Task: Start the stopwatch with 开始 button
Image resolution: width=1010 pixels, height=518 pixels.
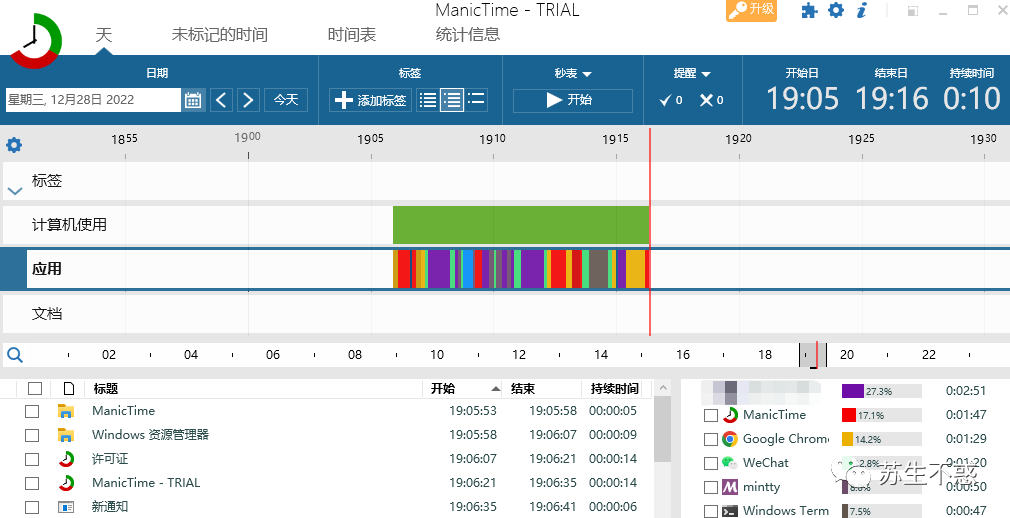Action: click(x=573, y=100)
